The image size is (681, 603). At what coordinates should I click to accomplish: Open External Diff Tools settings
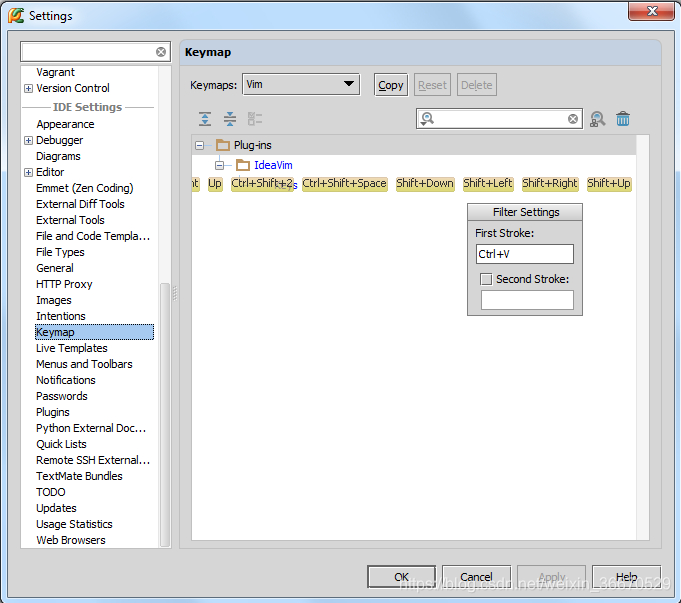[x=80, y=204]
